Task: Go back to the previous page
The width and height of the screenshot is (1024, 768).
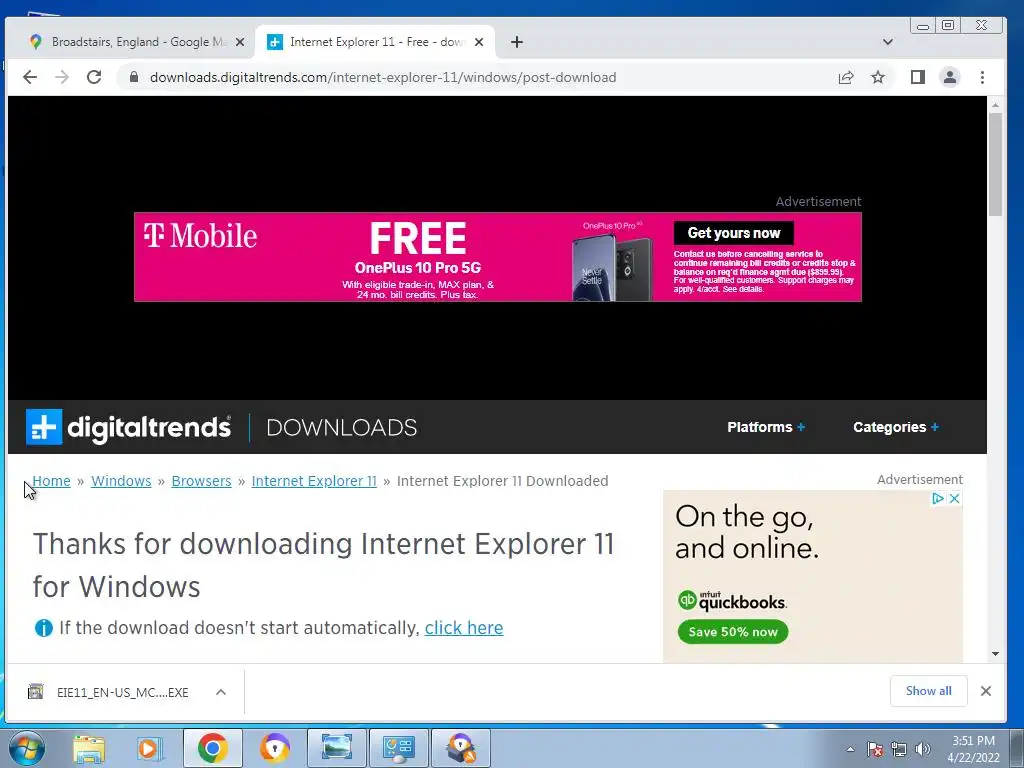Action: [x=30, y=77]
